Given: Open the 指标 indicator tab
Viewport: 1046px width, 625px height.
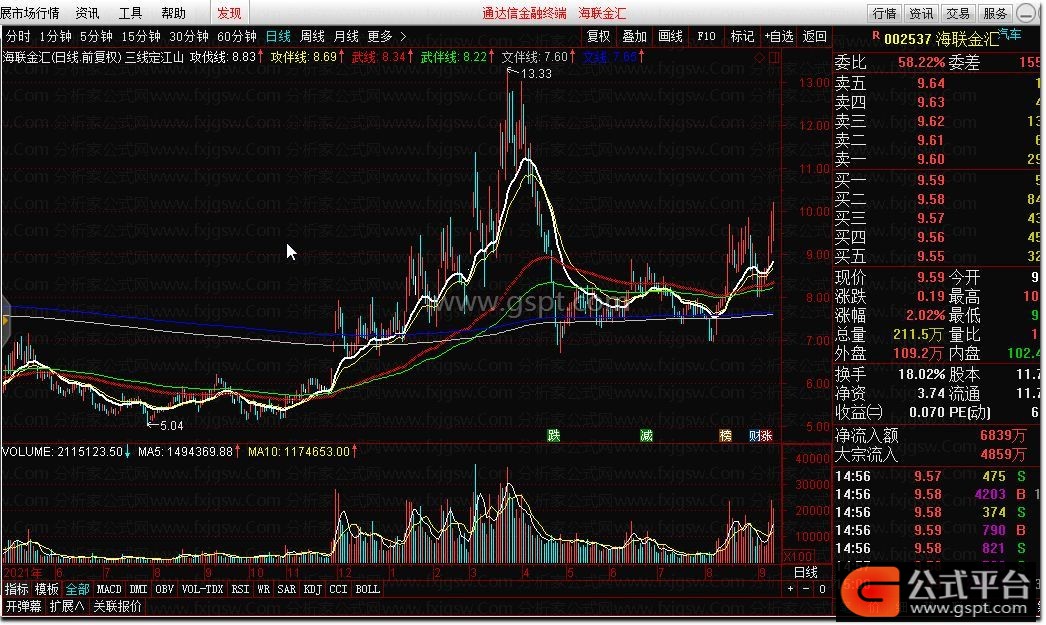Looking at the screenshot, I should tap(17, 589).
